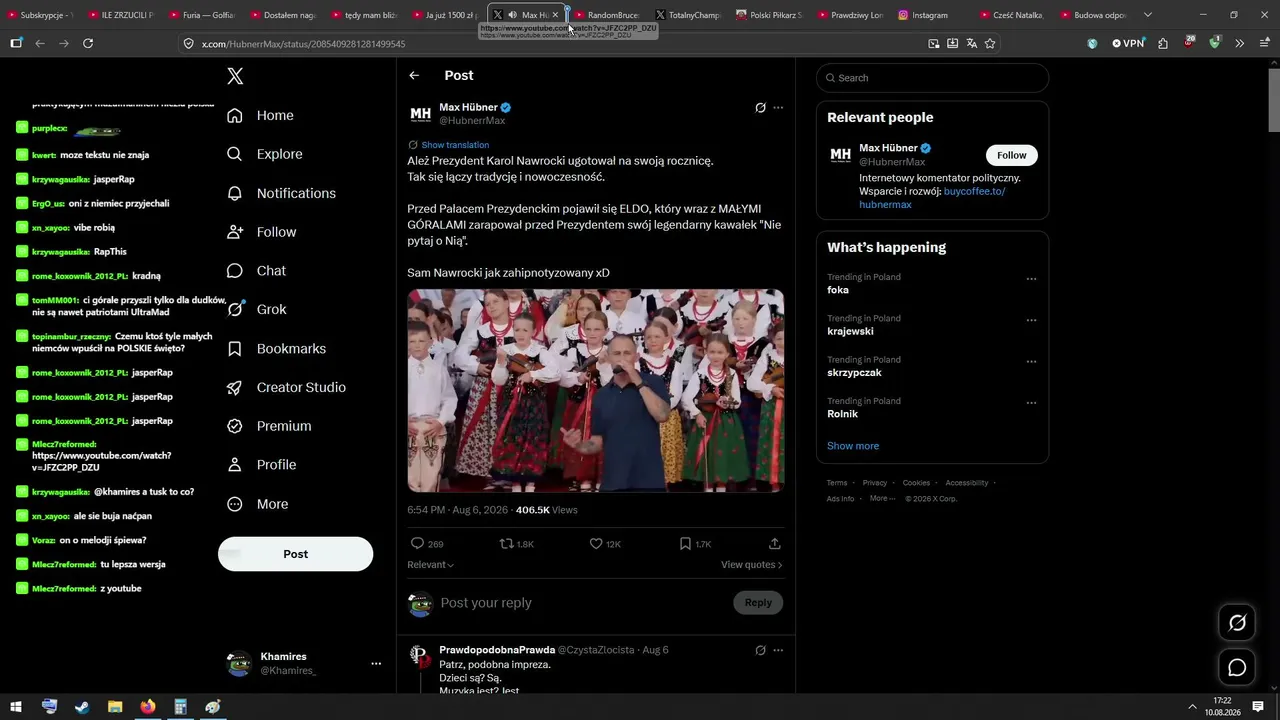Open the floating Grok button
This screenshot has width=1280, height=720.
(1237, 623)
